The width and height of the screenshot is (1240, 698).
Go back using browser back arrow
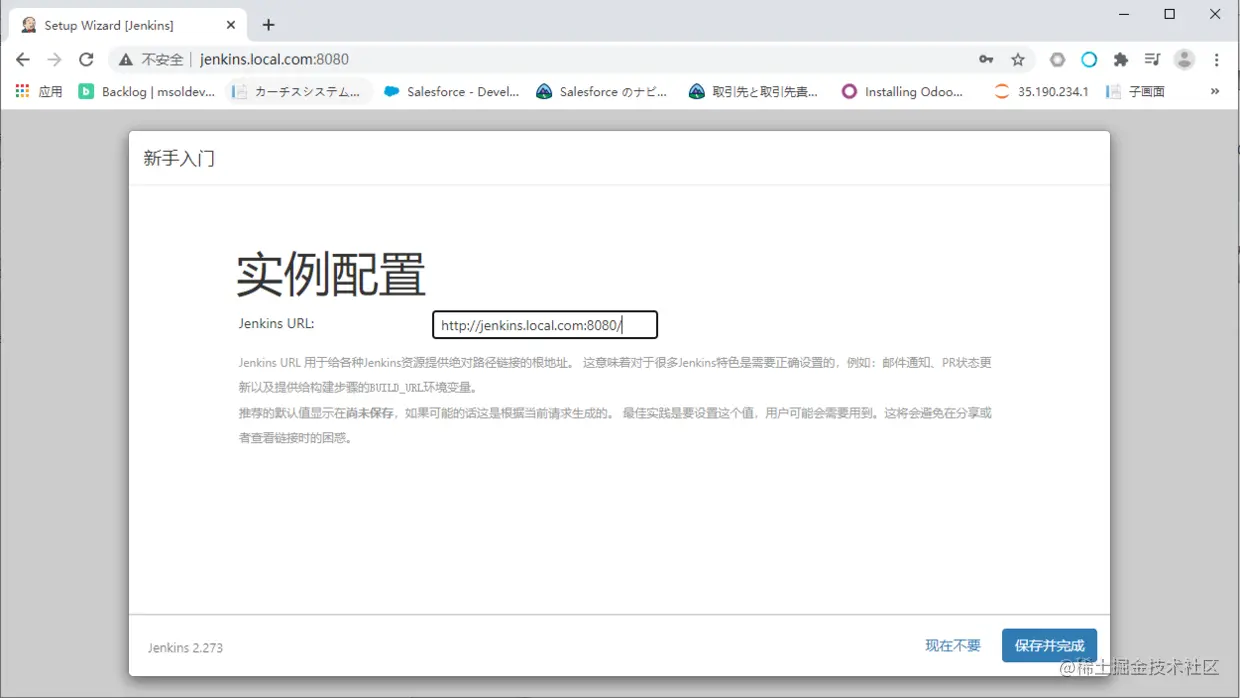click(x=23, y=60)
